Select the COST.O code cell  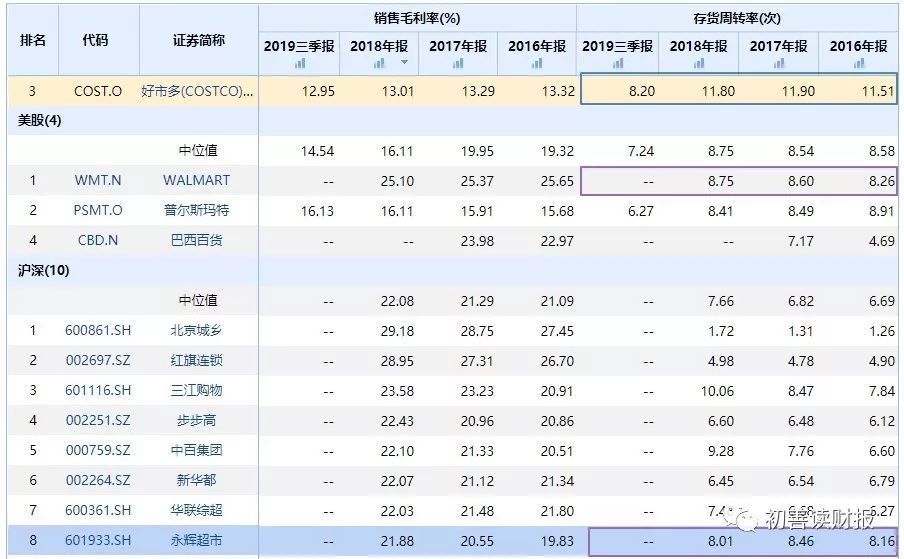click(98, 91)
